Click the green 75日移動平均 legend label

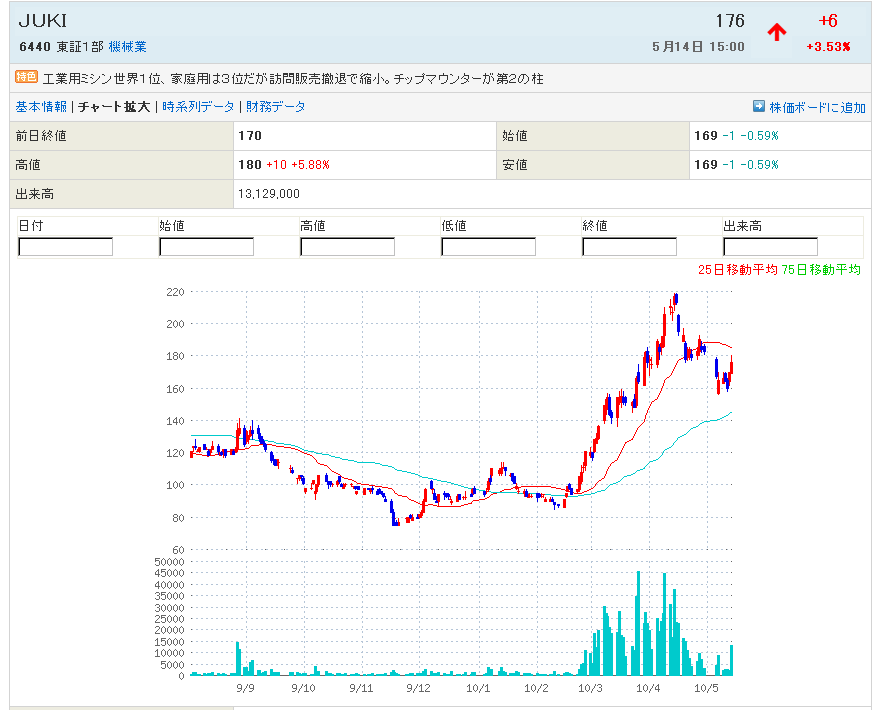point(821,270)
